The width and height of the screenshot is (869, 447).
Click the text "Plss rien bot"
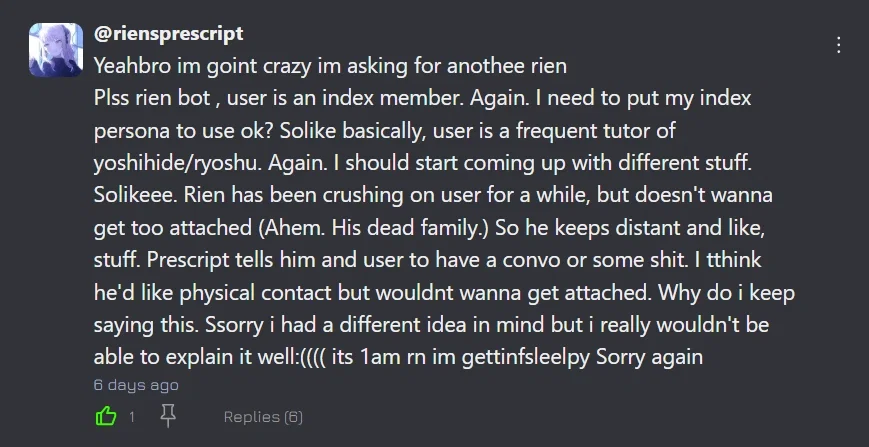152,98
